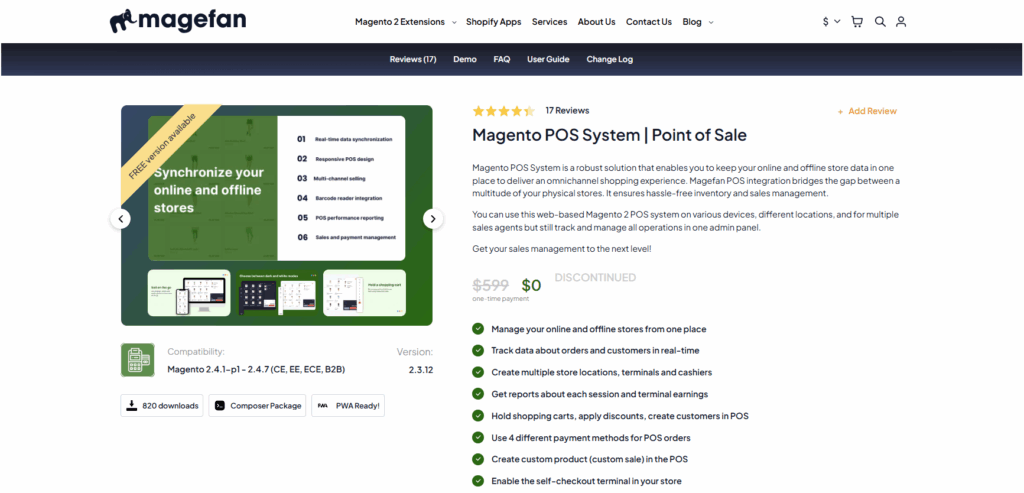Click the download arrow icon in downloads badge
This screenshot has height=493, width=1024.
[133, 406]
